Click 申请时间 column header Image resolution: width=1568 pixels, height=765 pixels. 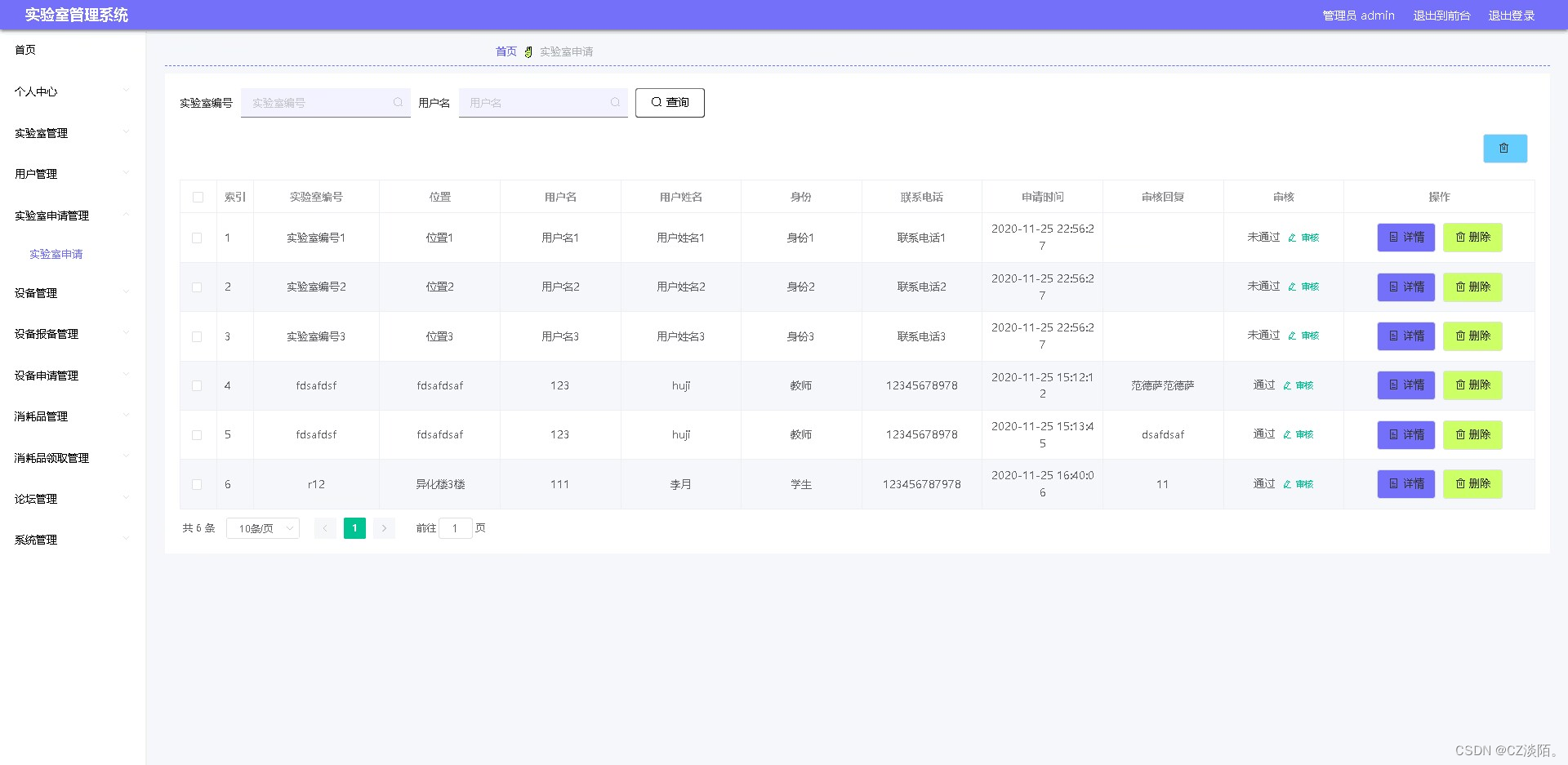point(1042,197)
